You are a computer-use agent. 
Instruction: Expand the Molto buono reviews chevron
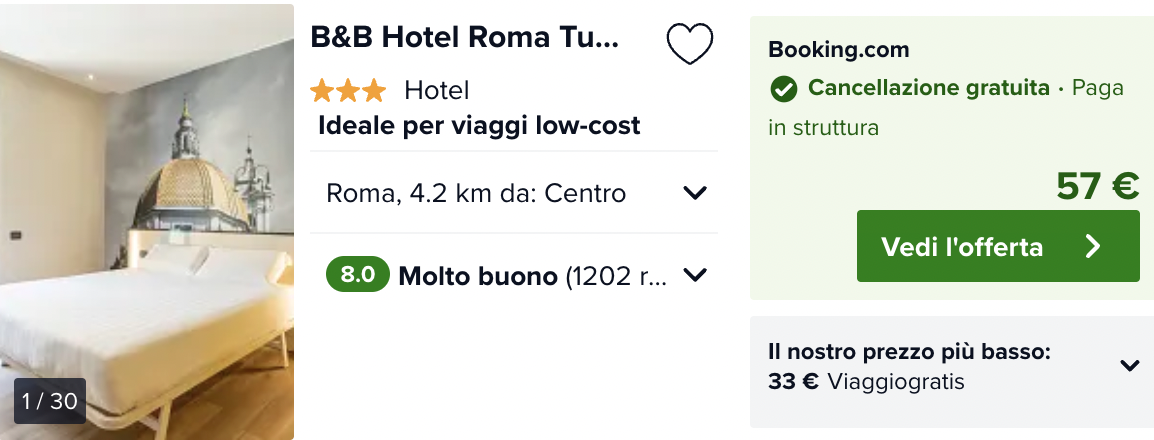click(694, 275)
